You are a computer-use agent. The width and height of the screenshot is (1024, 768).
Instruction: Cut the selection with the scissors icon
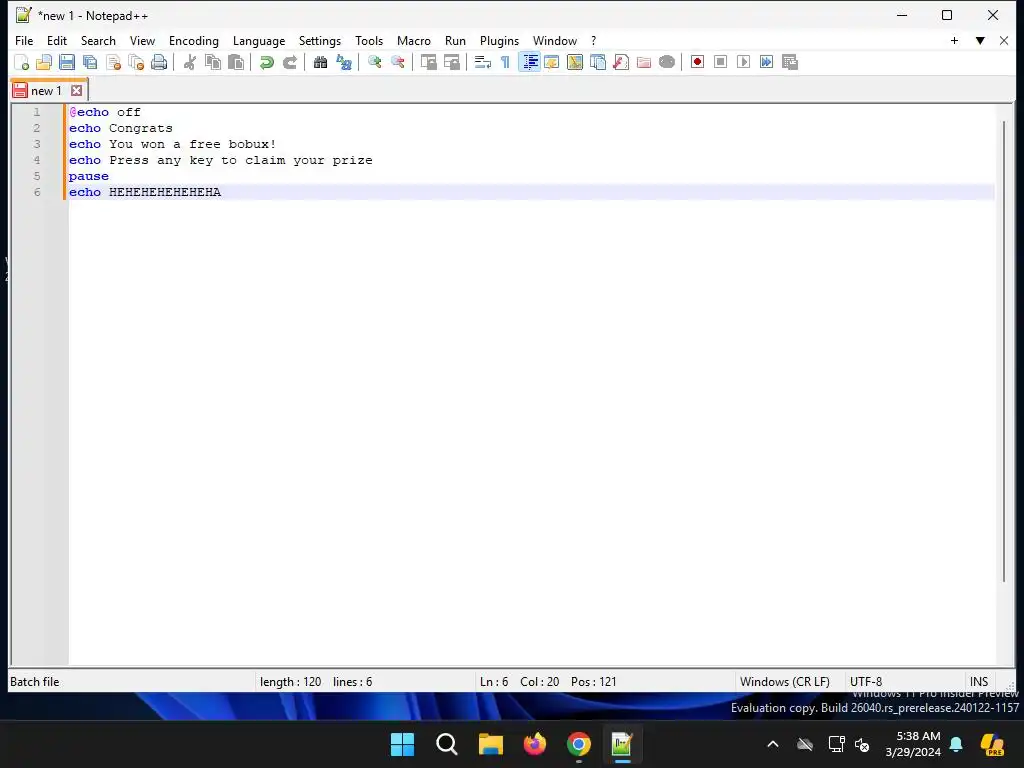(x=190, y=63)
